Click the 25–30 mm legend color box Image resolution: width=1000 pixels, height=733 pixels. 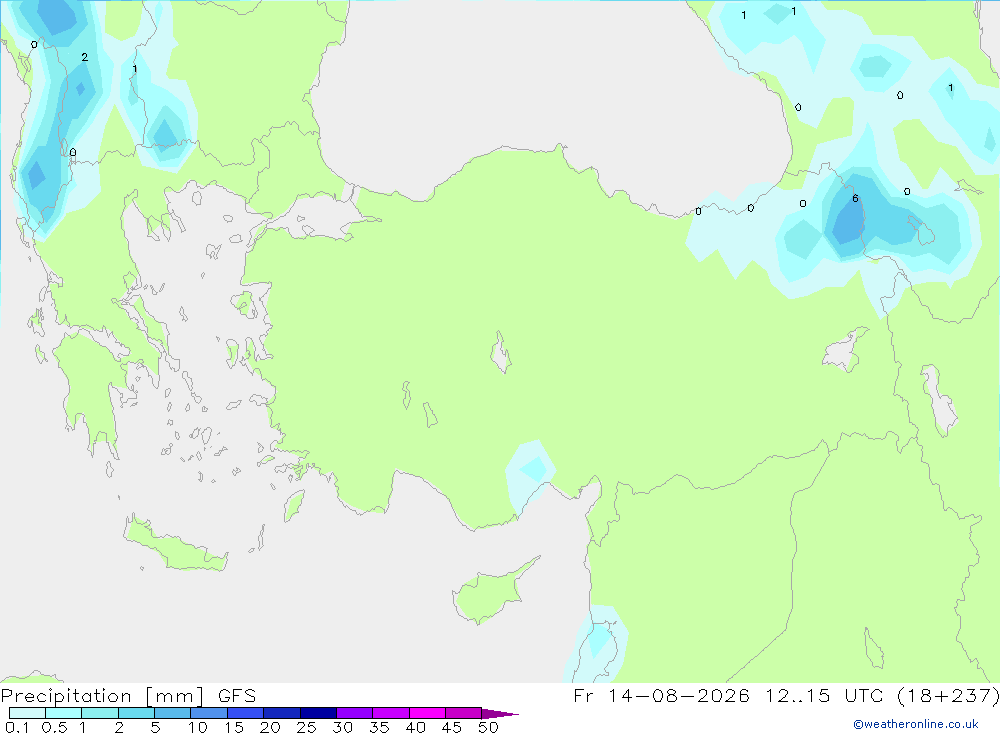pyautogui.click(x=318, y=713)
